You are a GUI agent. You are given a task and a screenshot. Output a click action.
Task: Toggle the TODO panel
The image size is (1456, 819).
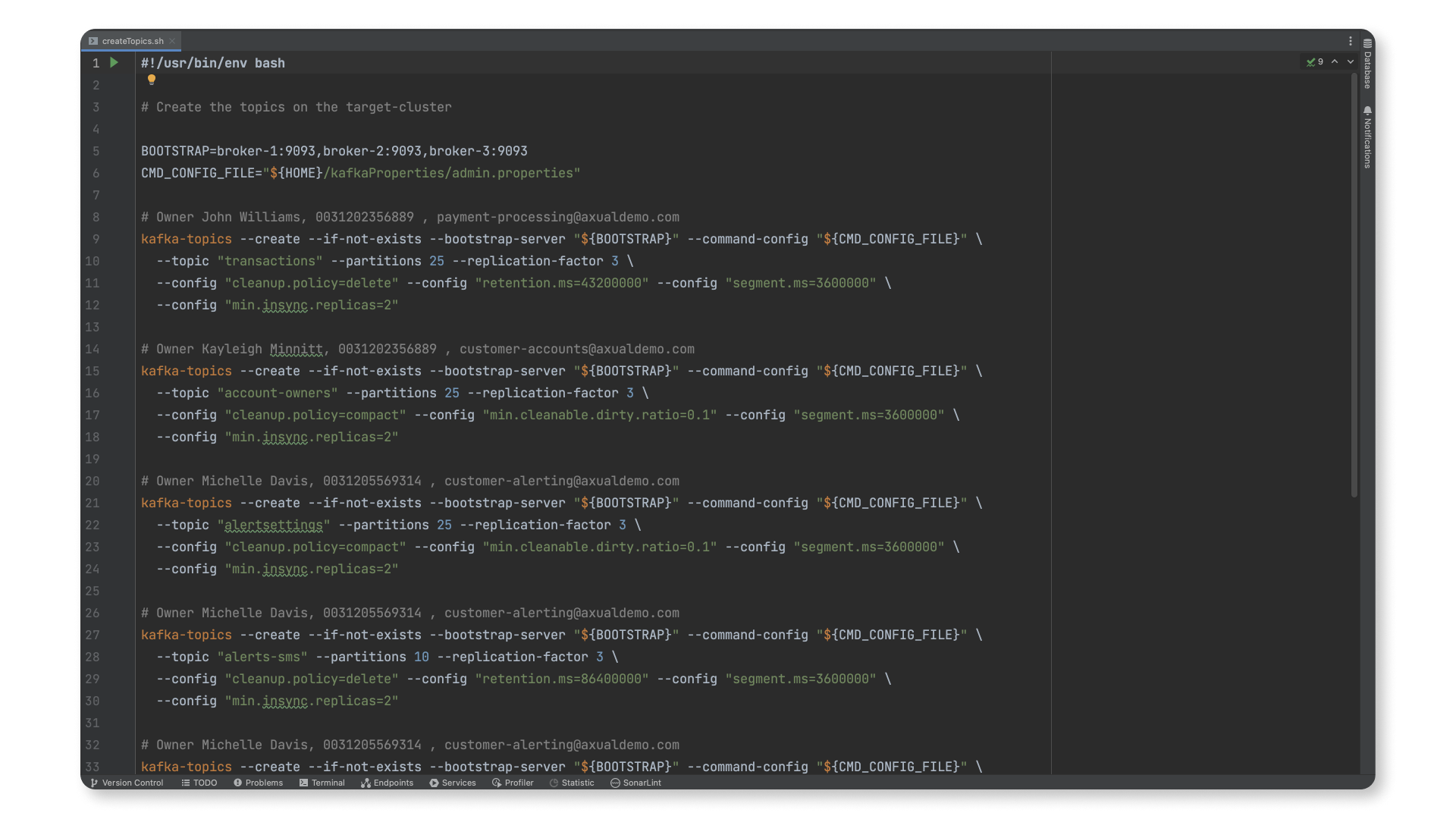pyautogui.click(x=199, y=783)
